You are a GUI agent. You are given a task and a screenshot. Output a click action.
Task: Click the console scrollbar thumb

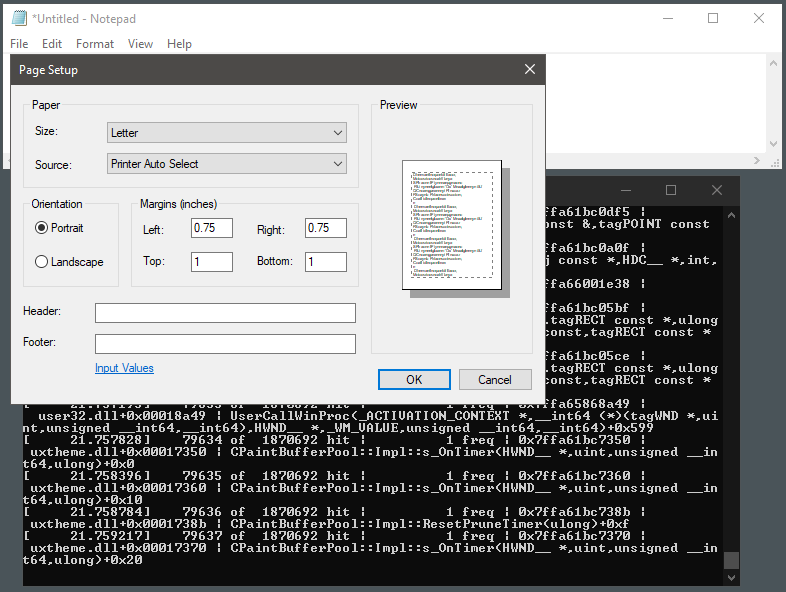[731, 560]
